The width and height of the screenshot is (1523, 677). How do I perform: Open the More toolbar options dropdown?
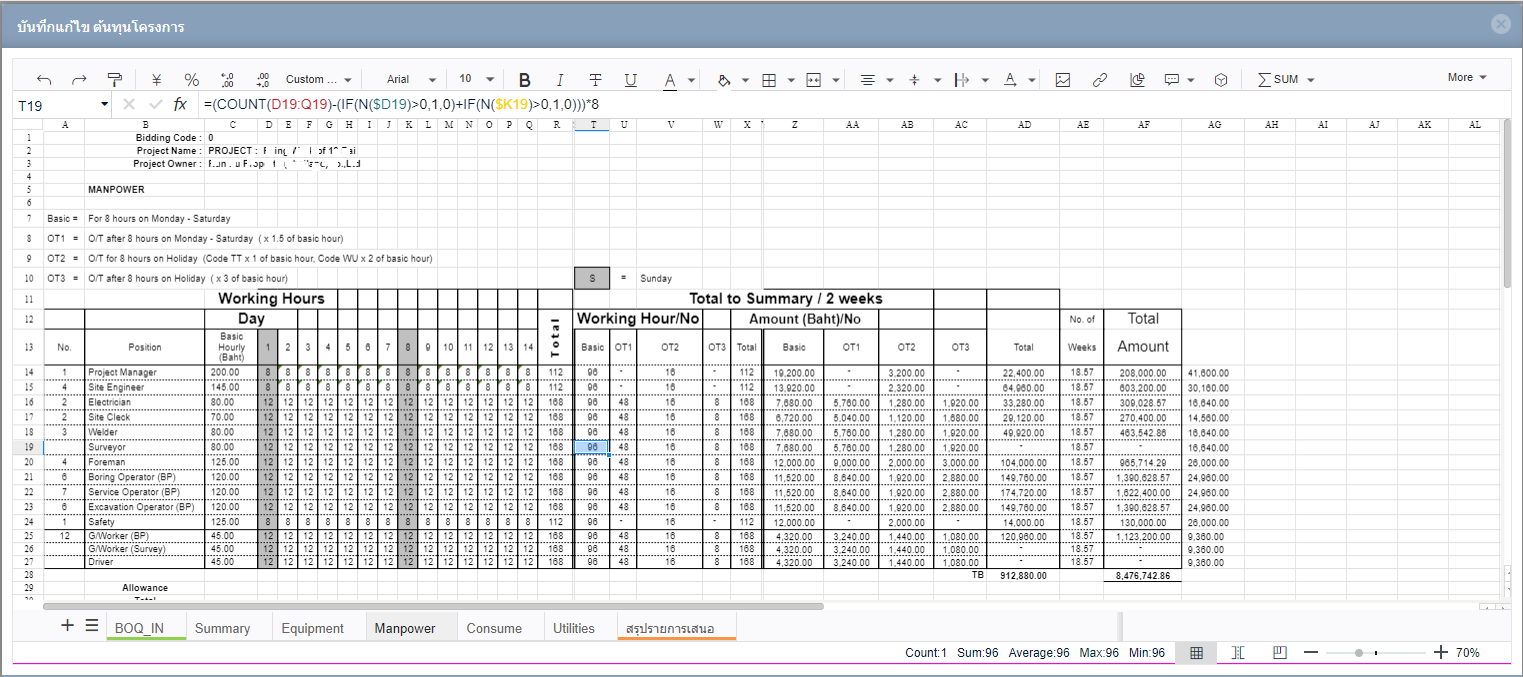pos(1466,78)
